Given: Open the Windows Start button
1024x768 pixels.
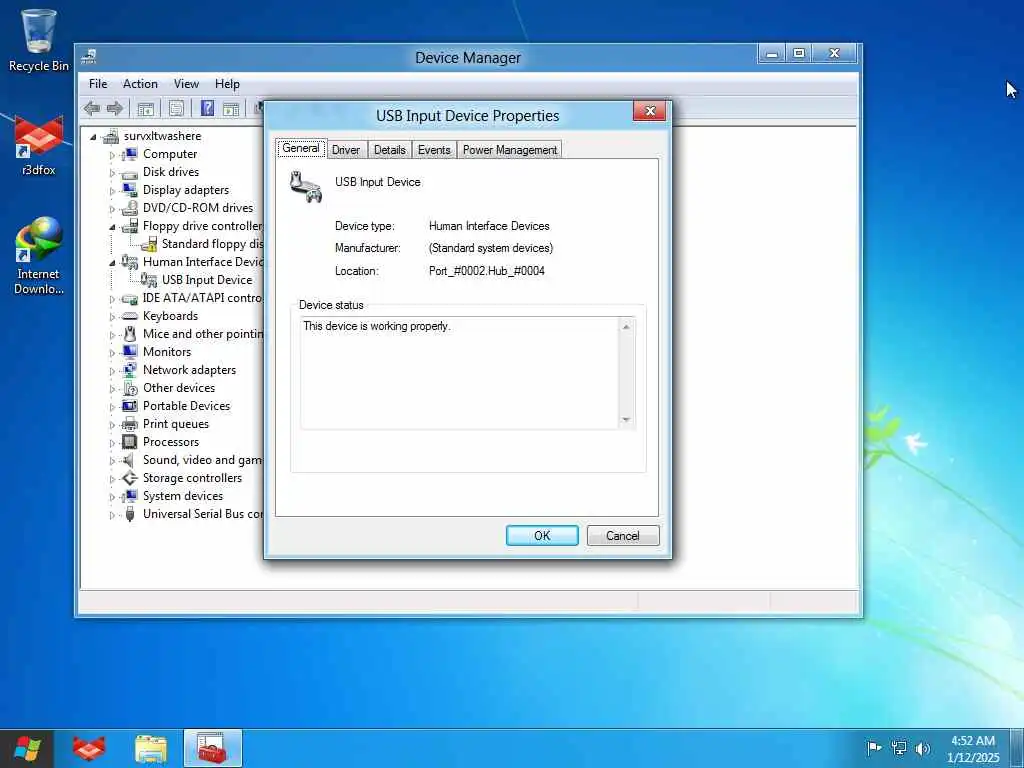Looking at the screenshot, I should coord(27,748).
